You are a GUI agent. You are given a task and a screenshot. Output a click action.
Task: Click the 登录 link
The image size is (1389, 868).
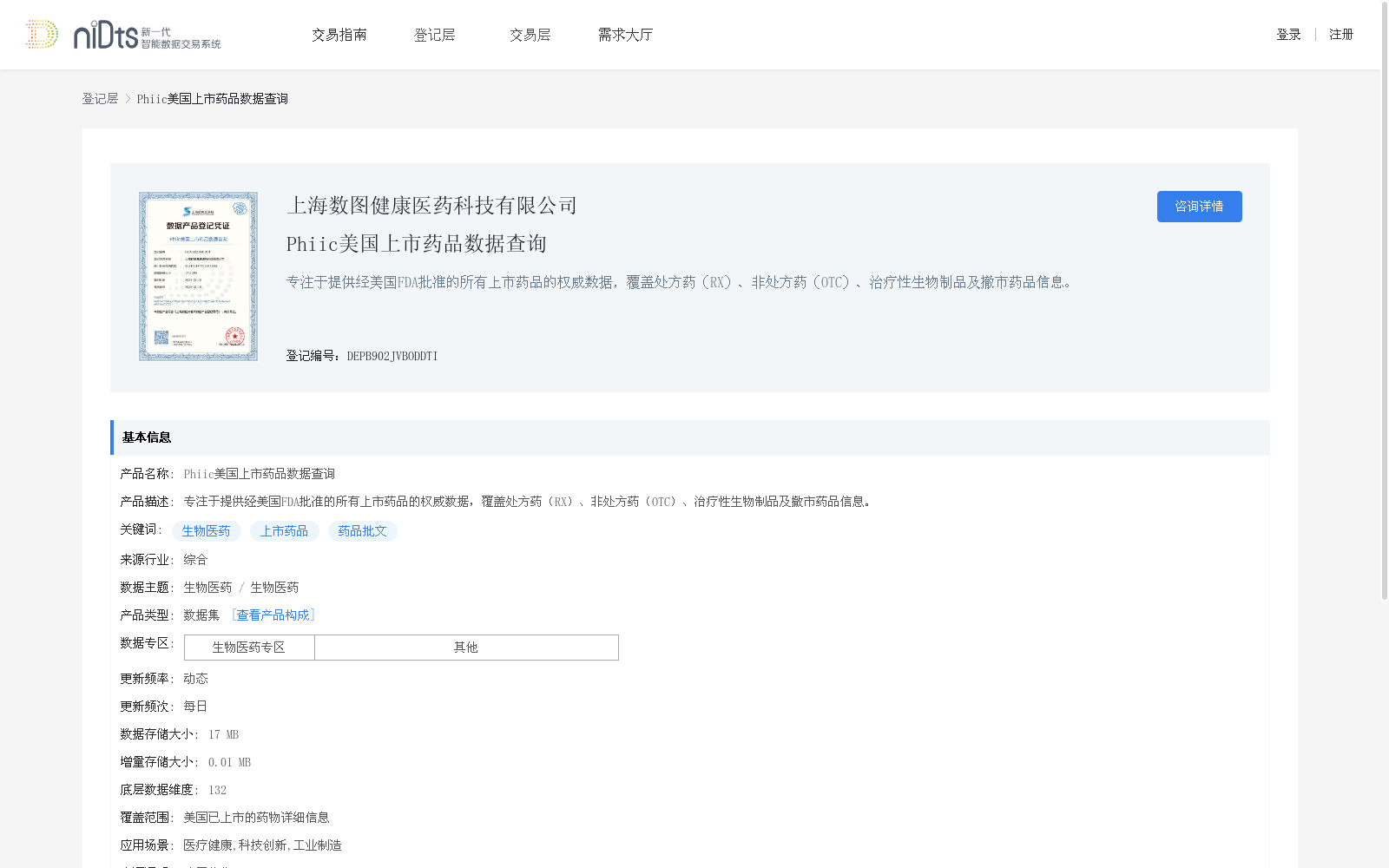1288,35
